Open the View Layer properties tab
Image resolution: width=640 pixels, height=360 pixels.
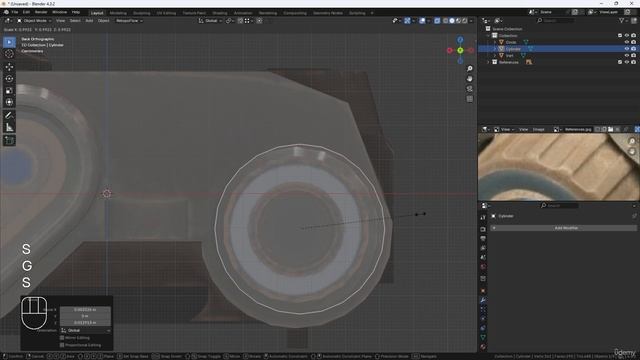(x=483, y=248)
